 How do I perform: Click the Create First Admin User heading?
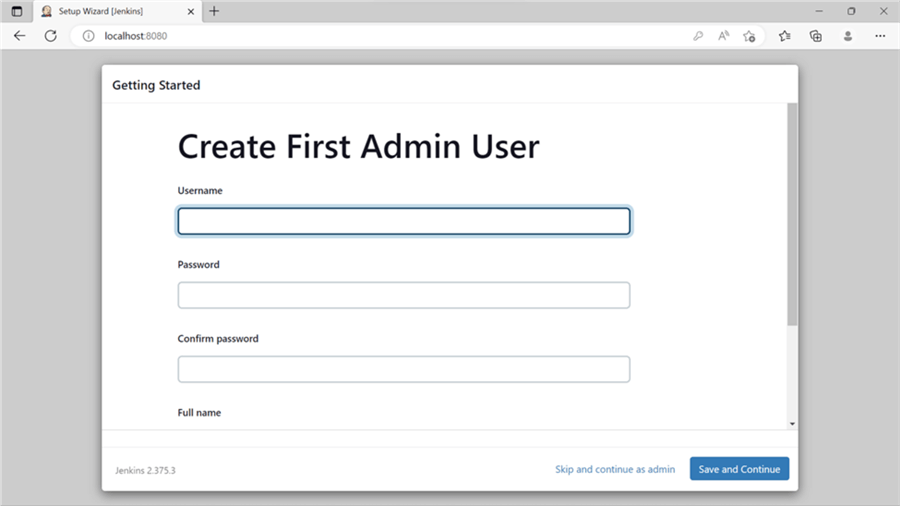point(359,146)
